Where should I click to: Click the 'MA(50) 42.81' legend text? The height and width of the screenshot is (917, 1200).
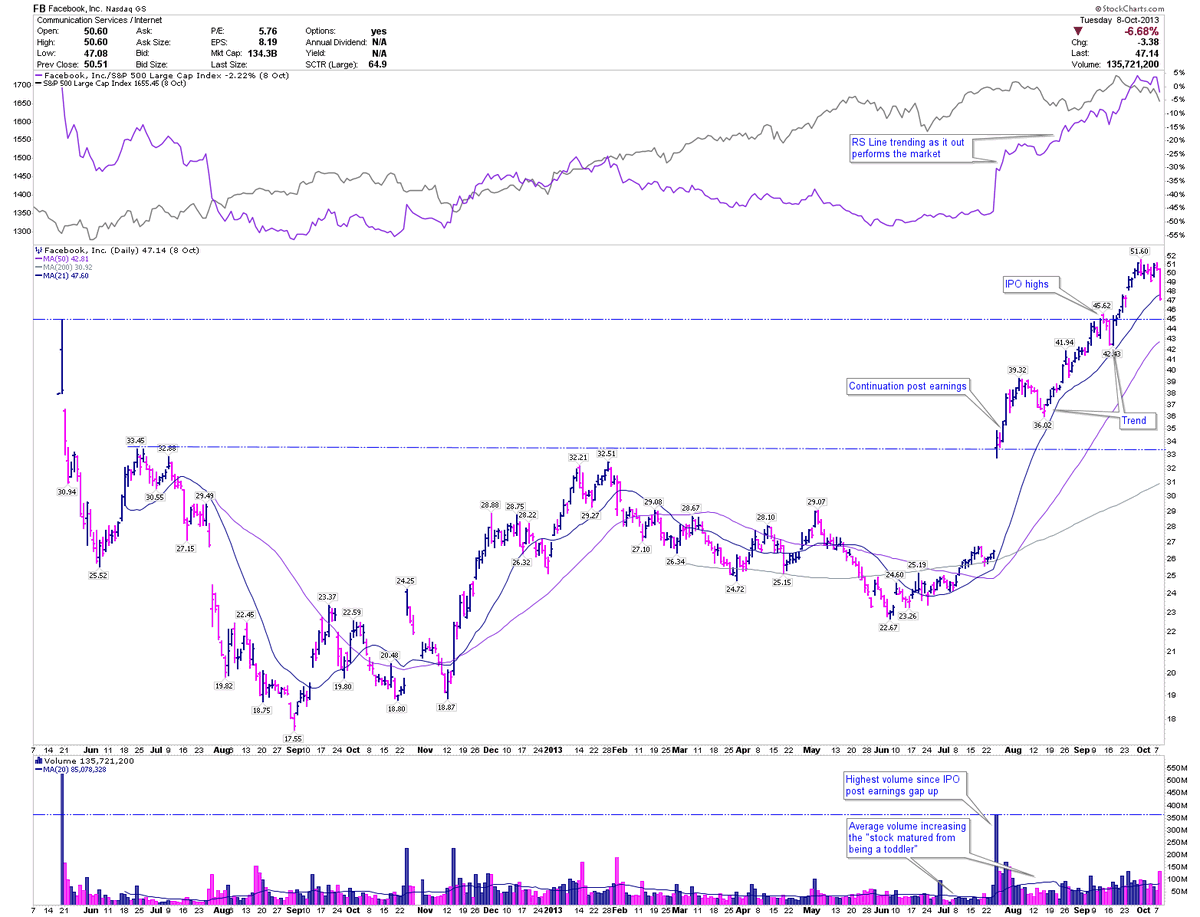pos(68,258)
